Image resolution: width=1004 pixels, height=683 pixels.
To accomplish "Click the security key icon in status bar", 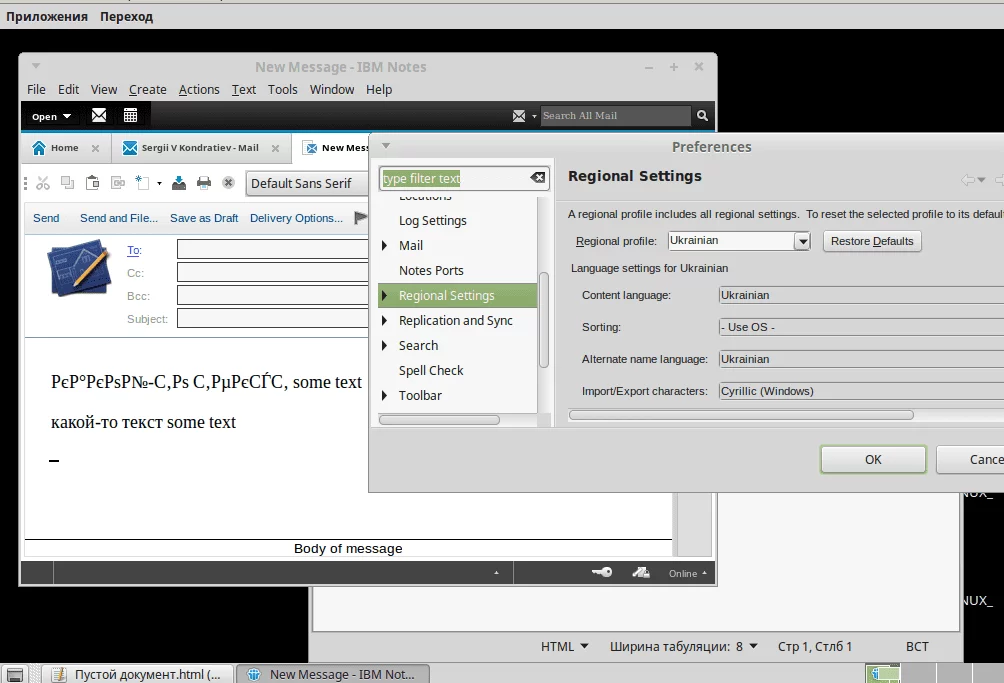I will pos(602,573).
